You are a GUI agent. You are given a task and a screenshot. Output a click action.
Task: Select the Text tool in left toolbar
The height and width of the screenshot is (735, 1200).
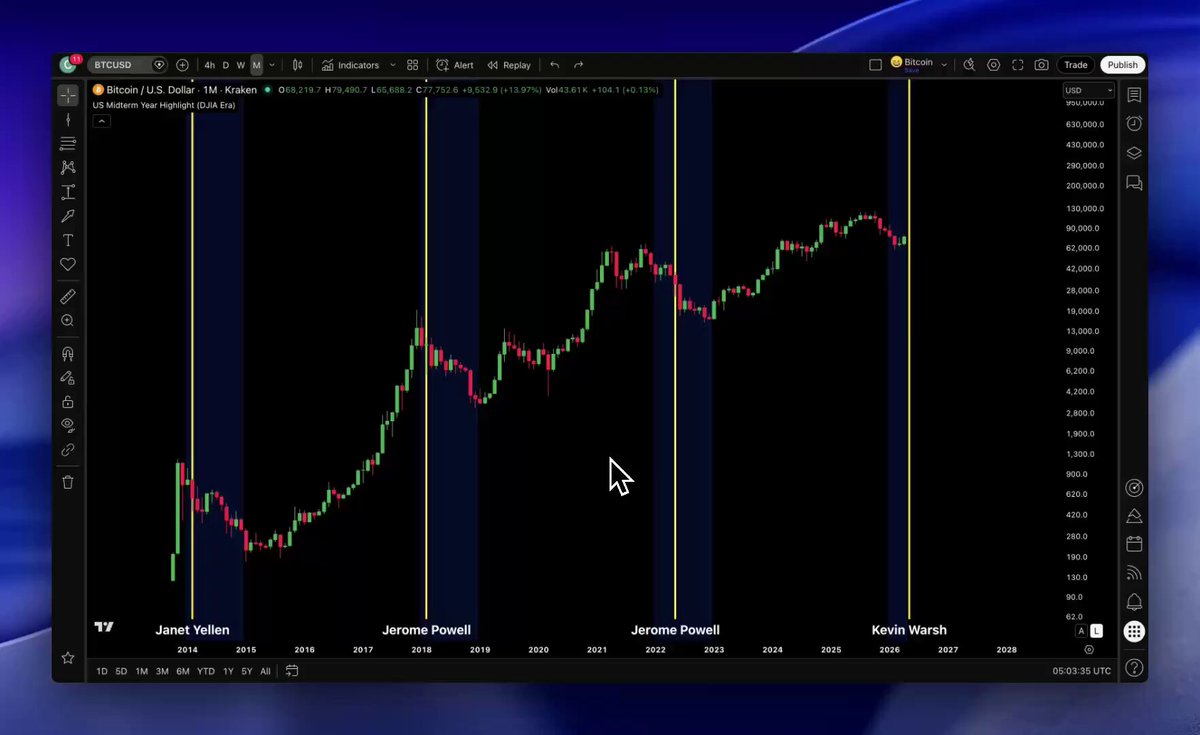(68, 240)
